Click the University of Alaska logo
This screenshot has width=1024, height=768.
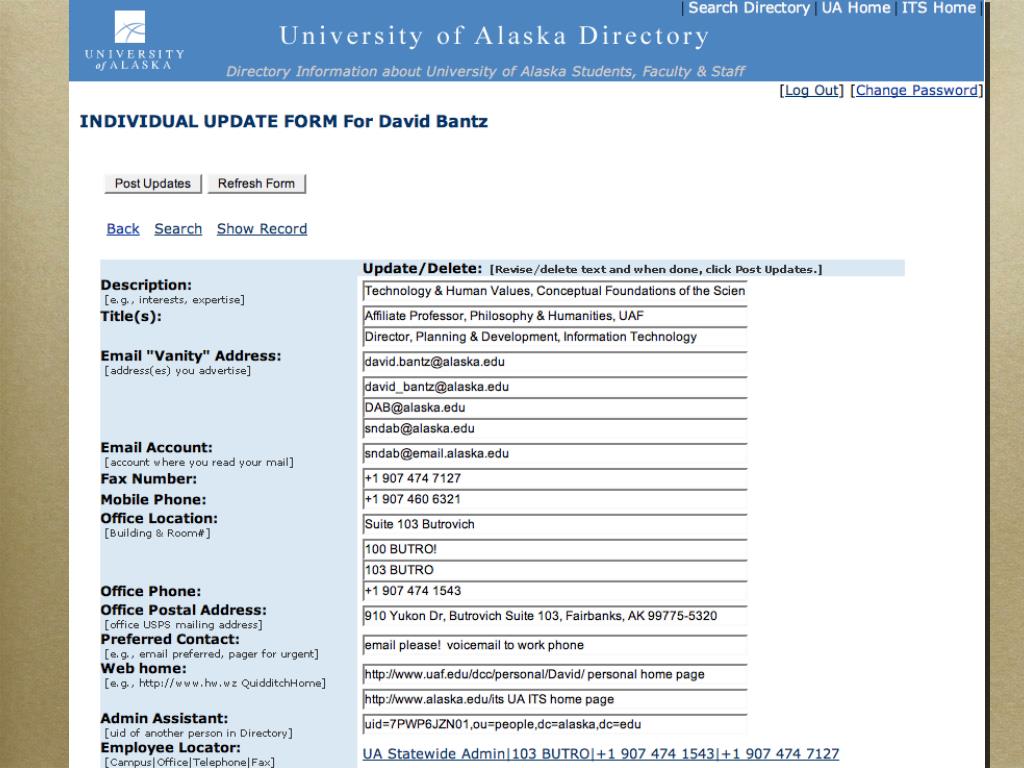(x=134, y=40)
